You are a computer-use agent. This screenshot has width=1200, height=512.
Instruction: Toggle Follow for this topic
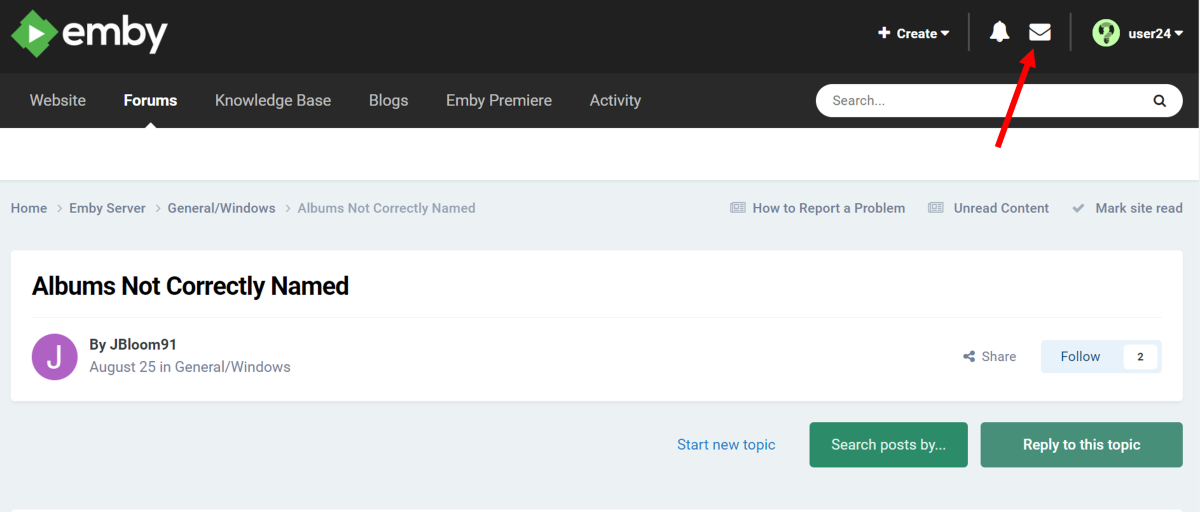[1080, 356]
